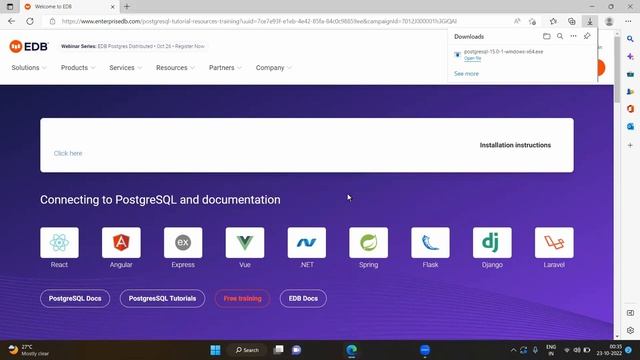Open the Angular connection guide icon
The image size is (640, 360).
121,242
